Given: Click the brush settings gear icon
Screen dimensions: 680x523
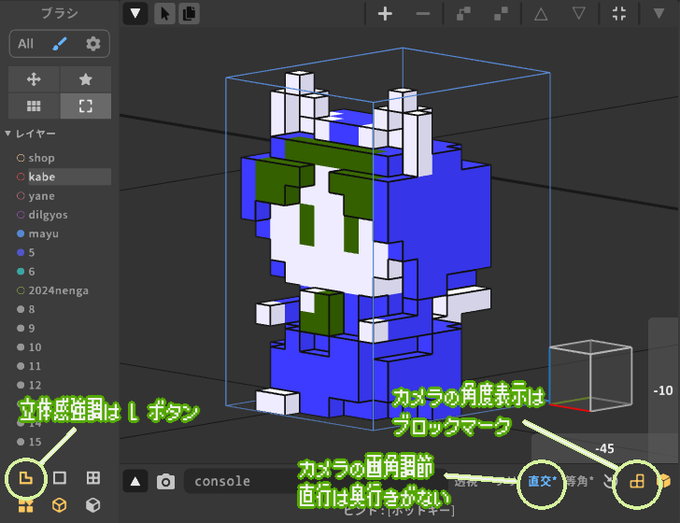Looking at the screenshot, I should point(93,44).
